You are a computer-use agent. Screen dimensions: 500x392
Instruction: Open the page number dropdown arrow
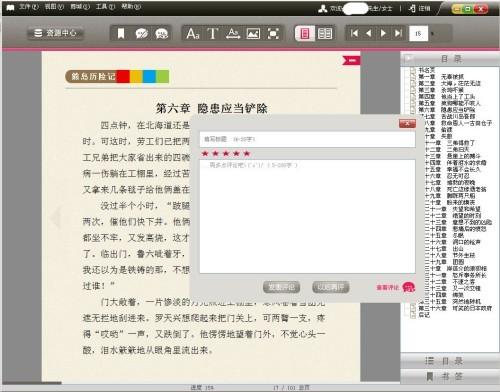click(433, 34)
